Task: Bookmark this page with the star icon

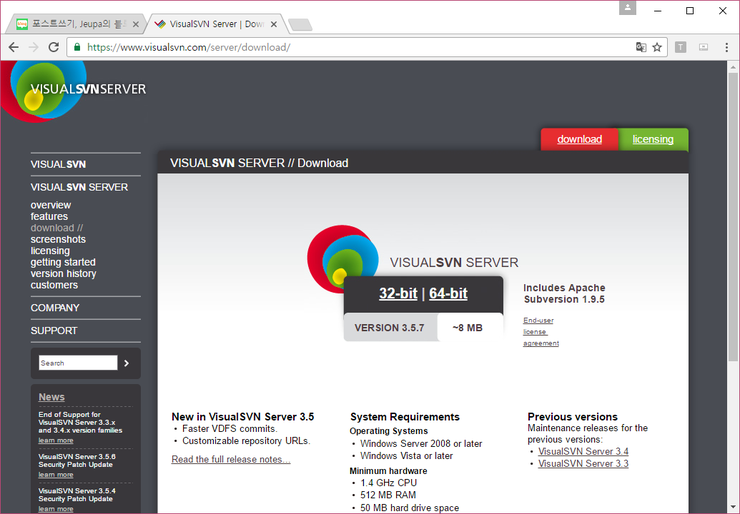Action: [657, 47]
